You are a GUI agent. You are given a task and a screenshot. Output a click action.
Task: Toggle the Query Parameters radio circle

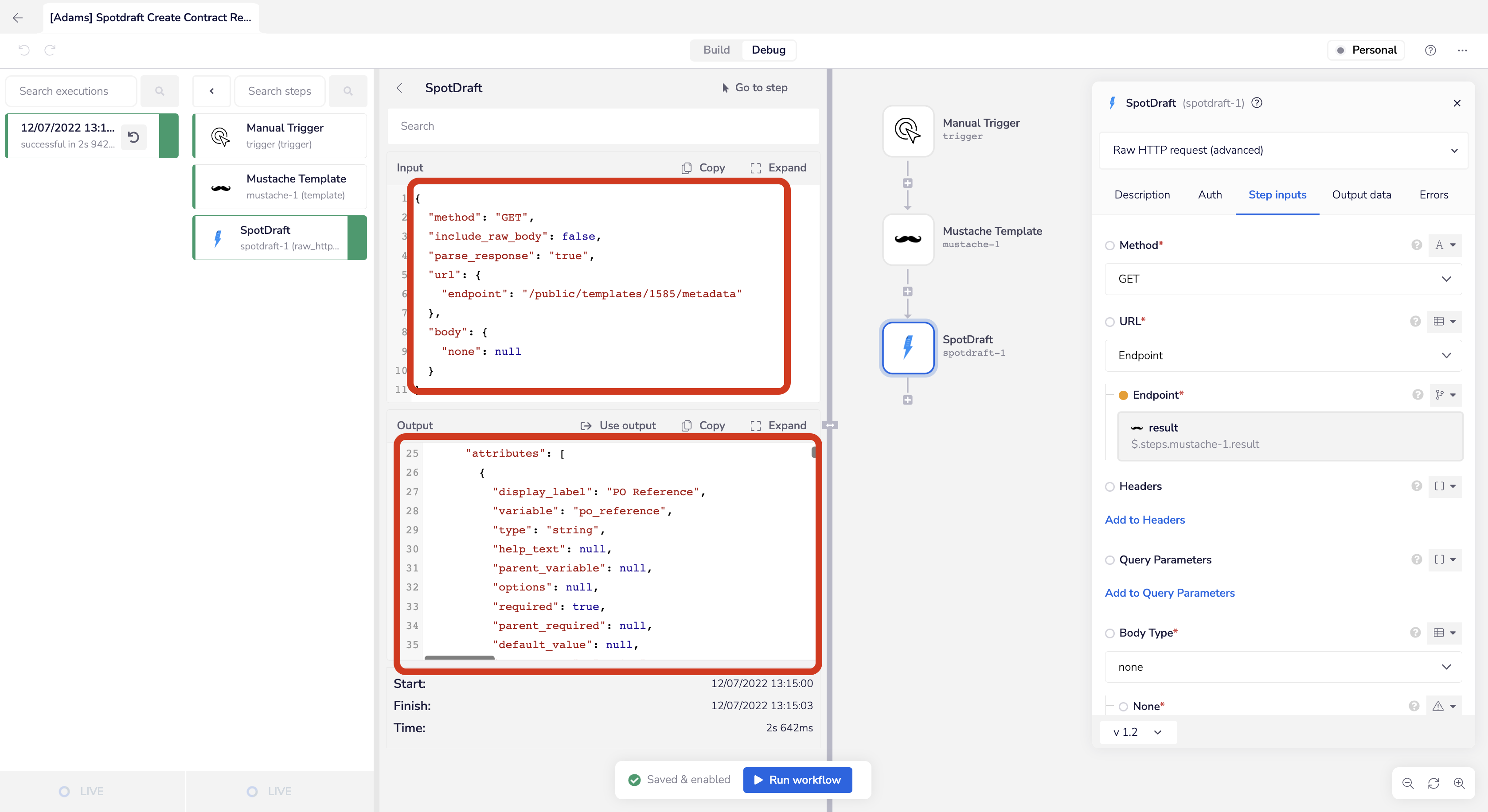(x=1109, y=560)
